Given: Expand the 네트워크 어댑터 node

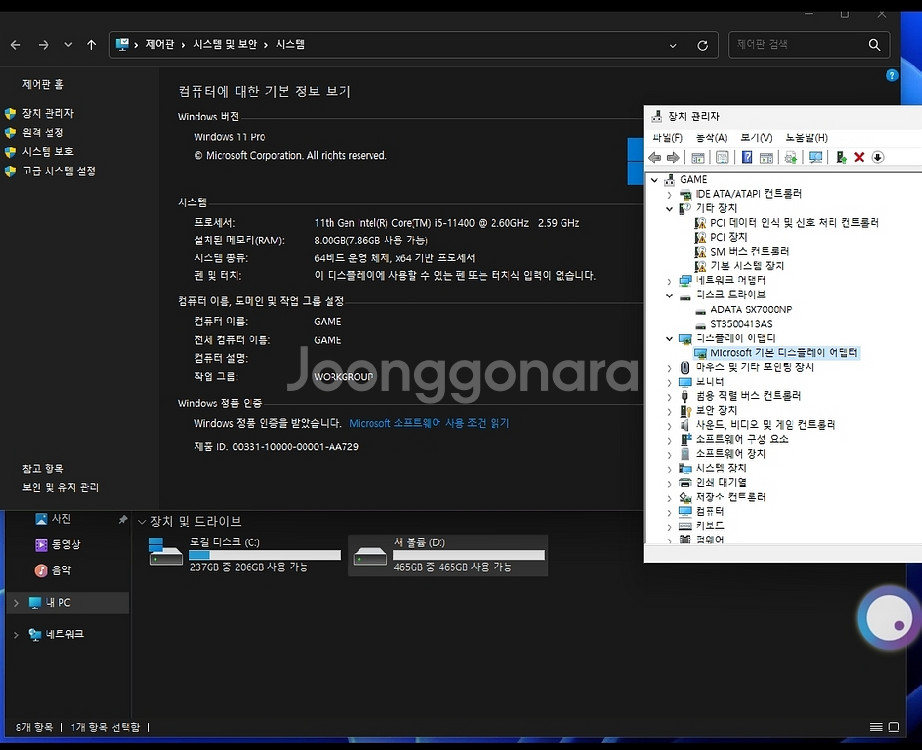Looking at the screenshot, I should [x=669, y=281].
